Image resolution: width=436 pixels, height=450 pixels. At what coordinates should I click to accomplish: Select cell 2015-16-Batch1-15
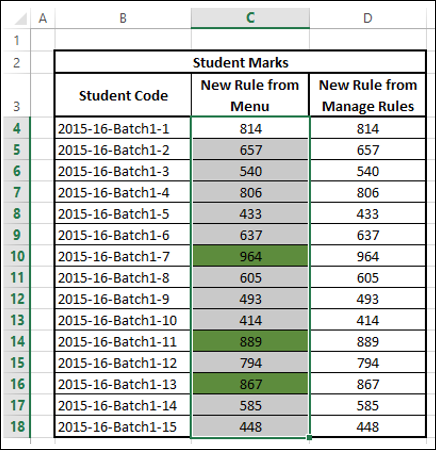(123, 427)
